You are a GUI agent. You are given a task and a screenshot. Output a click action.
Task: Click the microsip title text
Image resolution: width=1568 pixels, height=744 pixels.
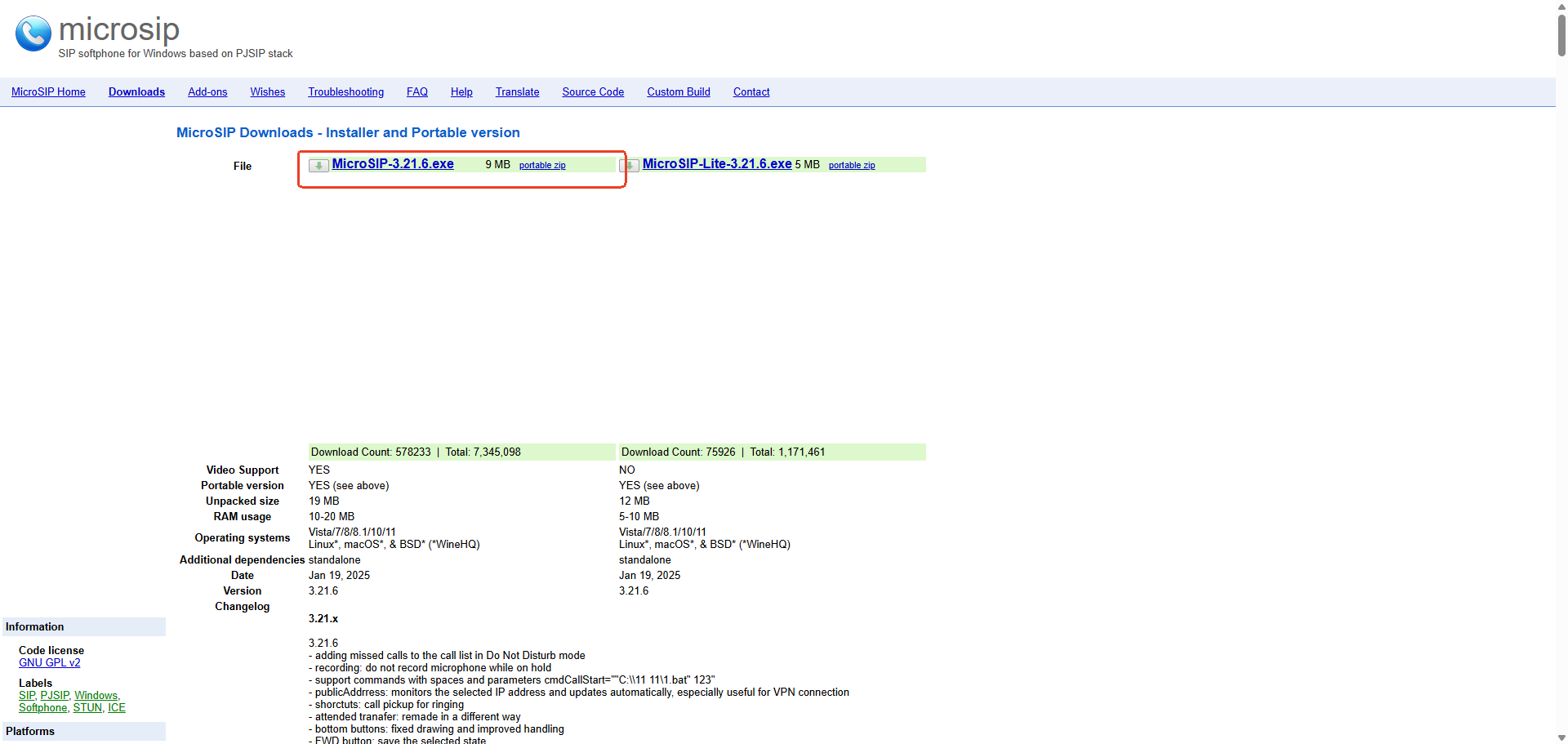point(119,30)
